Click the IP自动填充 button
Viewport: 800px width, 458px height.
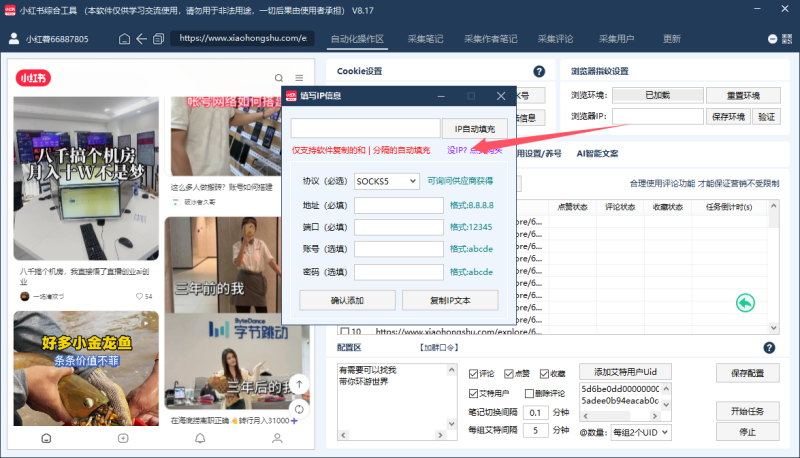(474, 129)
